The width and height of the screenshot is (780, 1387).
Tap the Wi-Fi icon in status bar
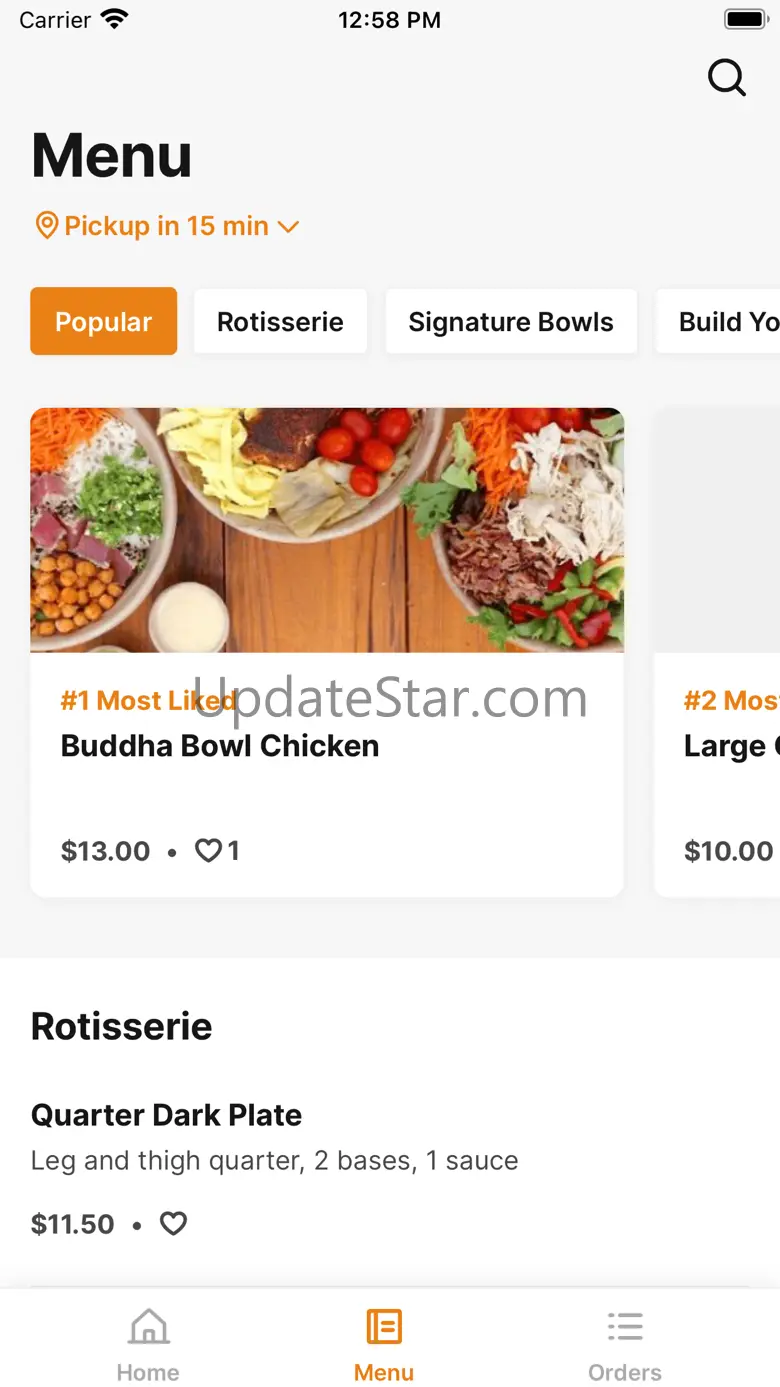116,19
